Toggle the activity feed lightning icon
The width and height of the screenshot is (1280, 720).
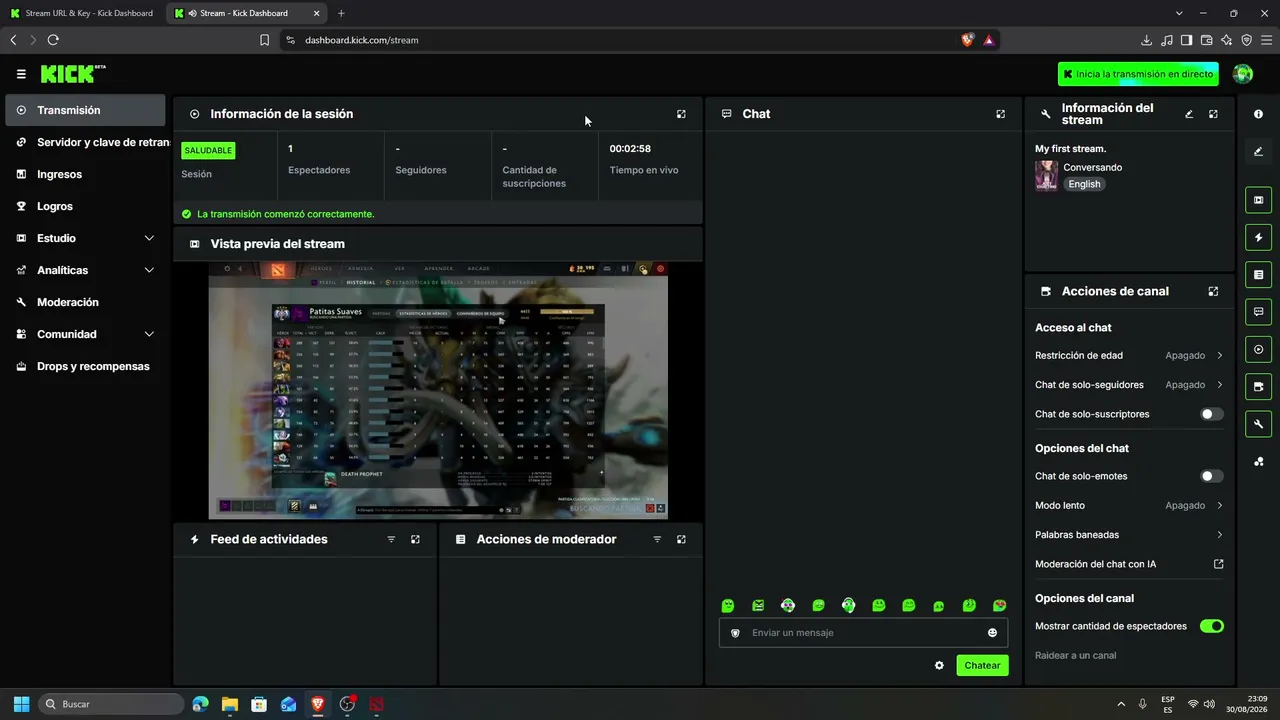tap(1258, 237)
